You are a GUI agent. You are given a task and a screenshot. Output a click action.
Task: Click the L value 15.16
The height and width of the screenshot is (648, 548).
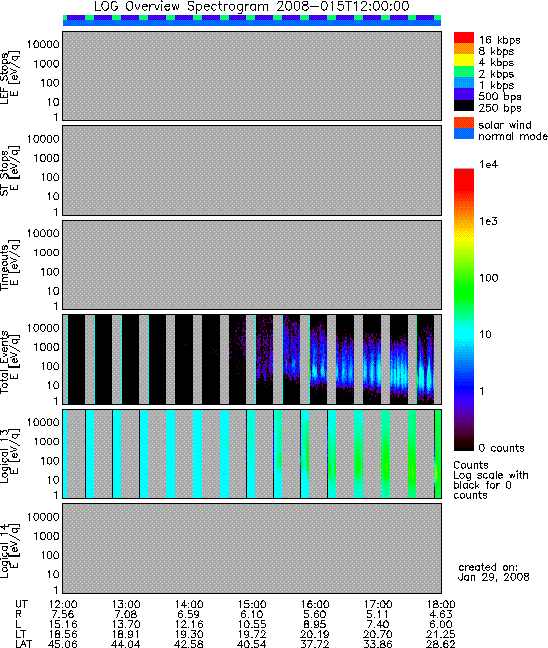coord(63,624)
